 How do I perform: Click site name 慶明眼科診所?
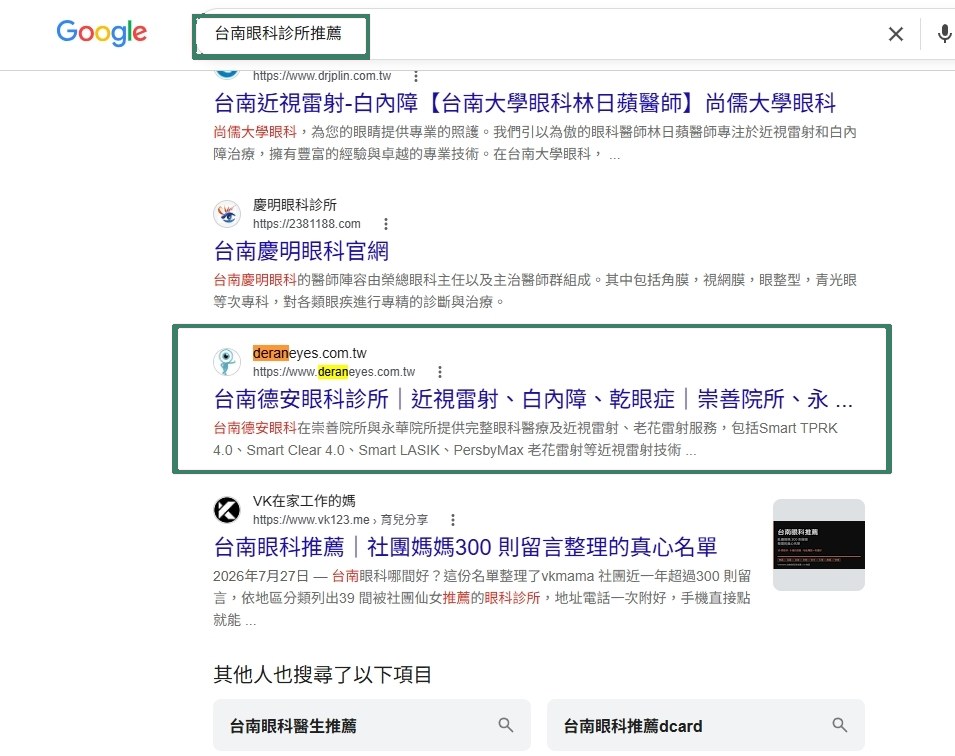coord(295,205)
